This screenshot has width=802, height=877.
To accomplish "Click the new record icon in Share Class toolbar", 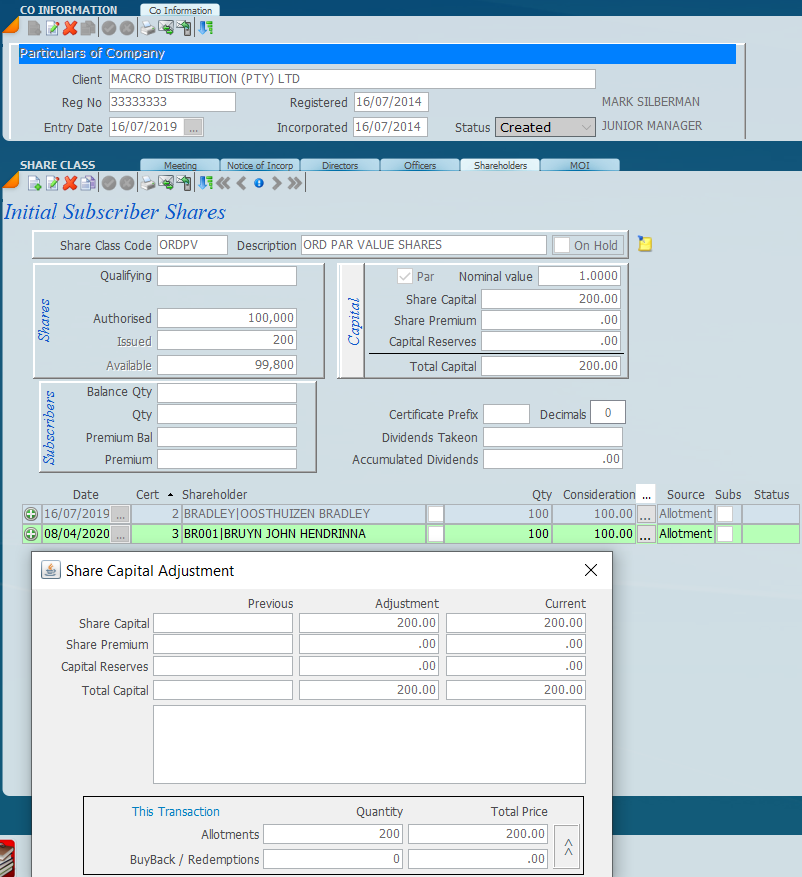I will 34,183.
